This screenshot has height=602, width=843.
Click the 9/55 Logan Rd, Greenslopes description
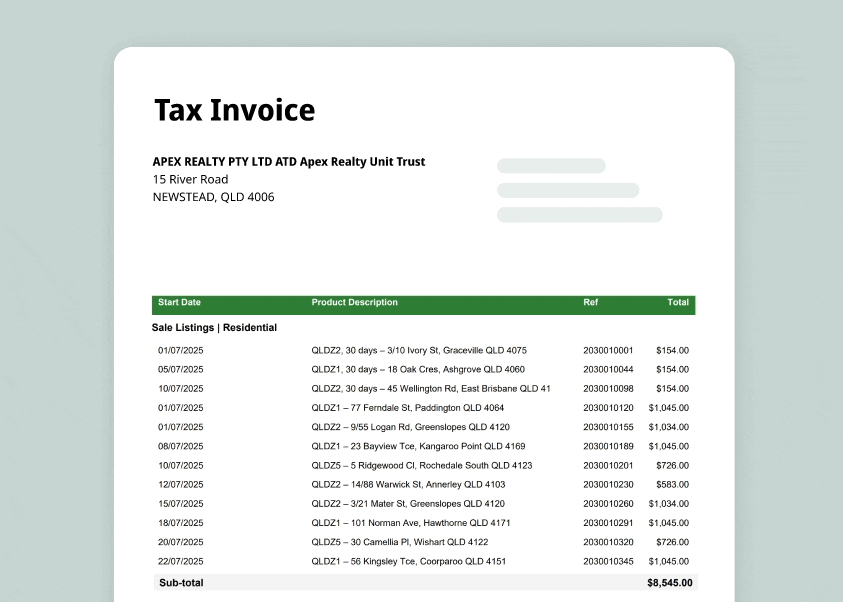410,427
